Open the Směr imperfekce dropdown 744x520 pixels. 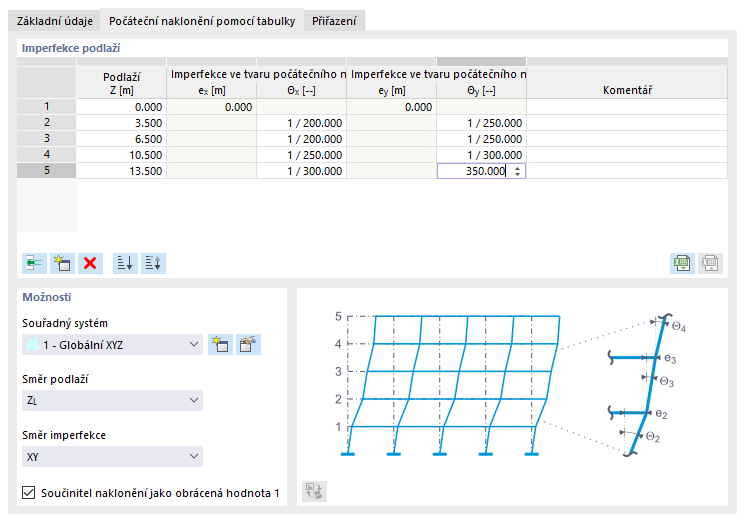(x=194, y=456)
